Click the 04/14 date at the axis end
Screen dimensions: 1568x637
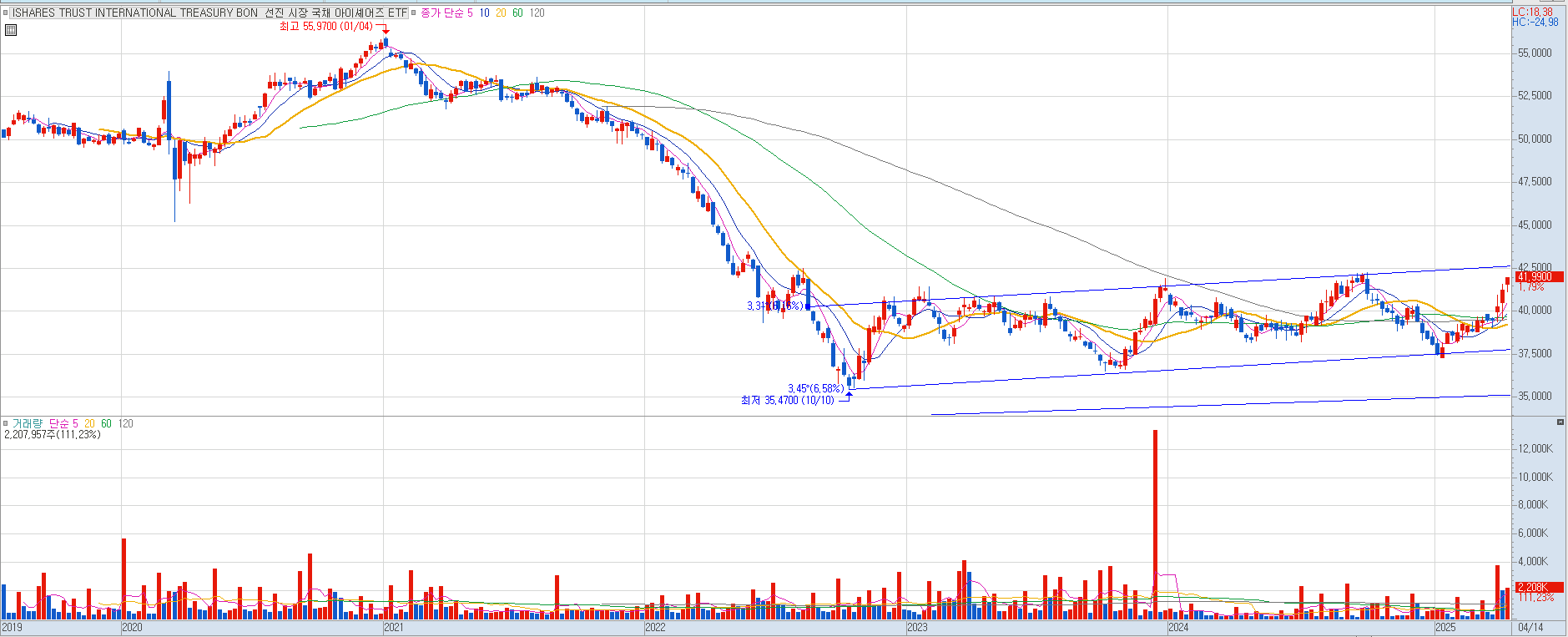click(1530, 627)
